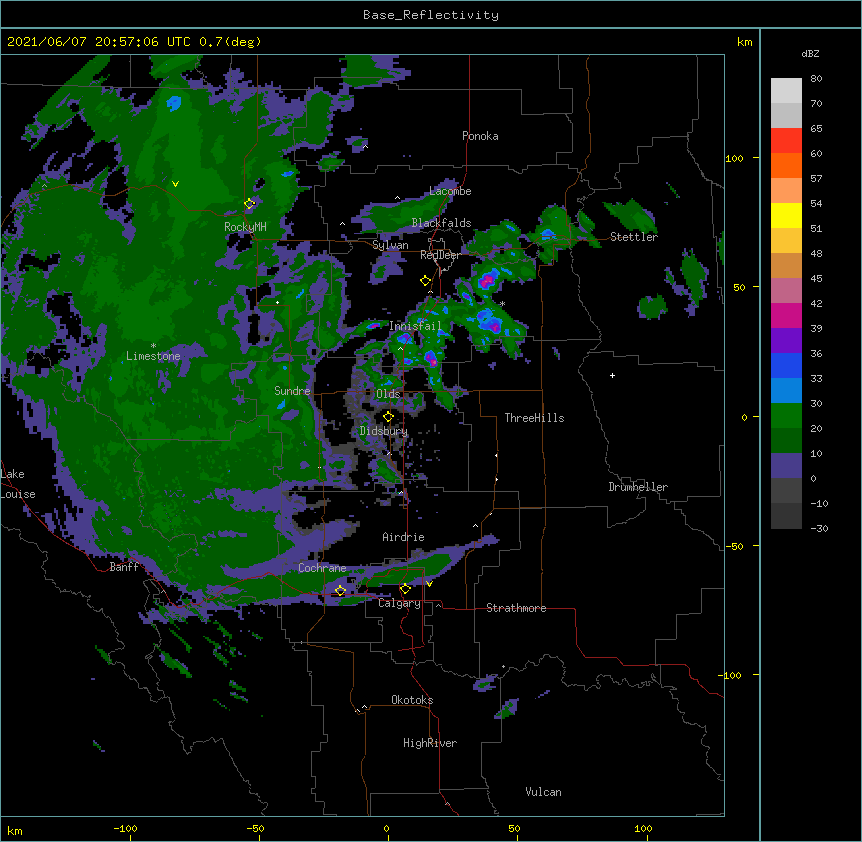Click the yellow marker south of RedDeer label
862x842 pixels.
click(425, 281)
